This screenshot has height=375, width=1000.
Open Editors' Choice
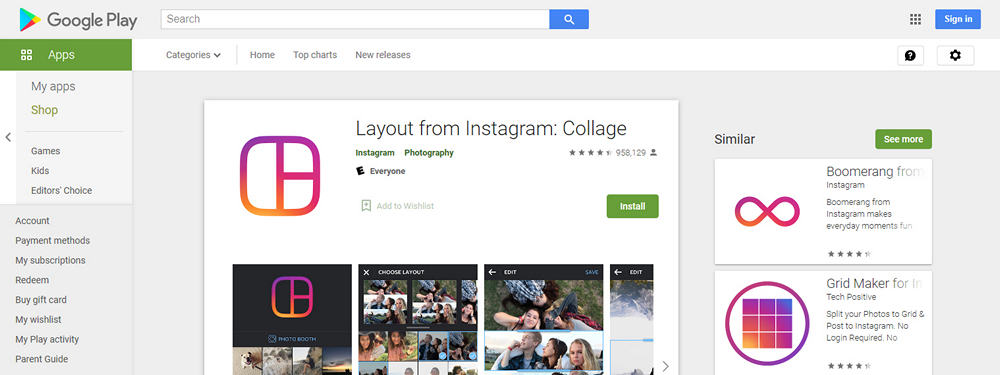pyautogui.click(x=61, y=191)
